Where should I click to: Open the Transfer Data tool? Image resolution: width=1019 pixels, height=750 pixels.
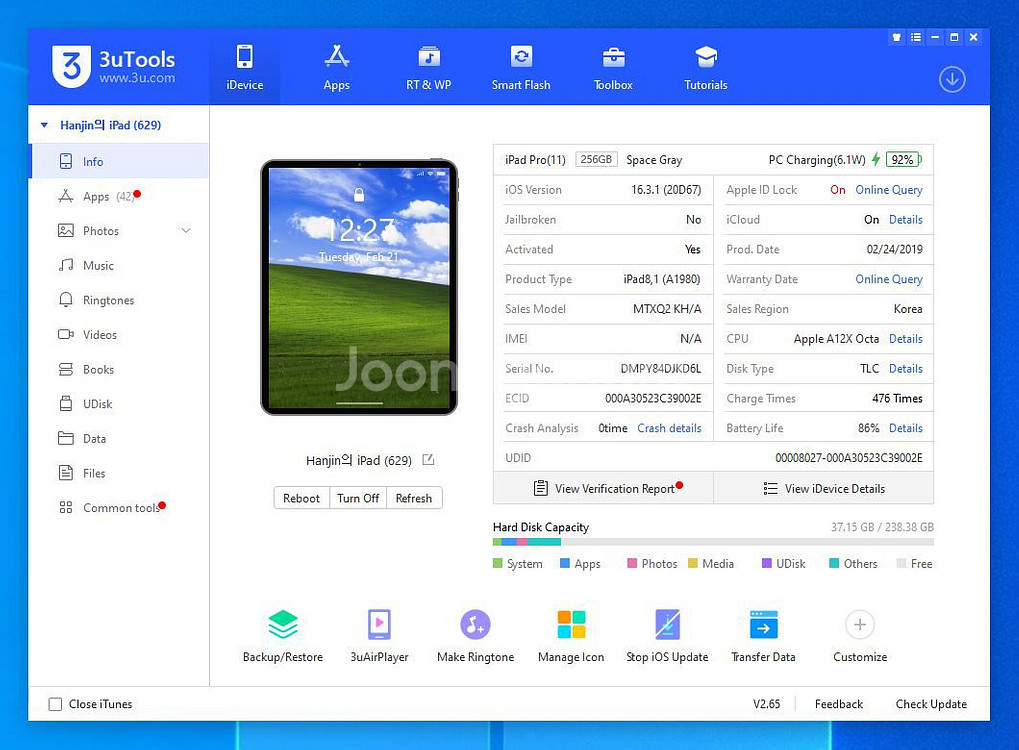[762, 633]
